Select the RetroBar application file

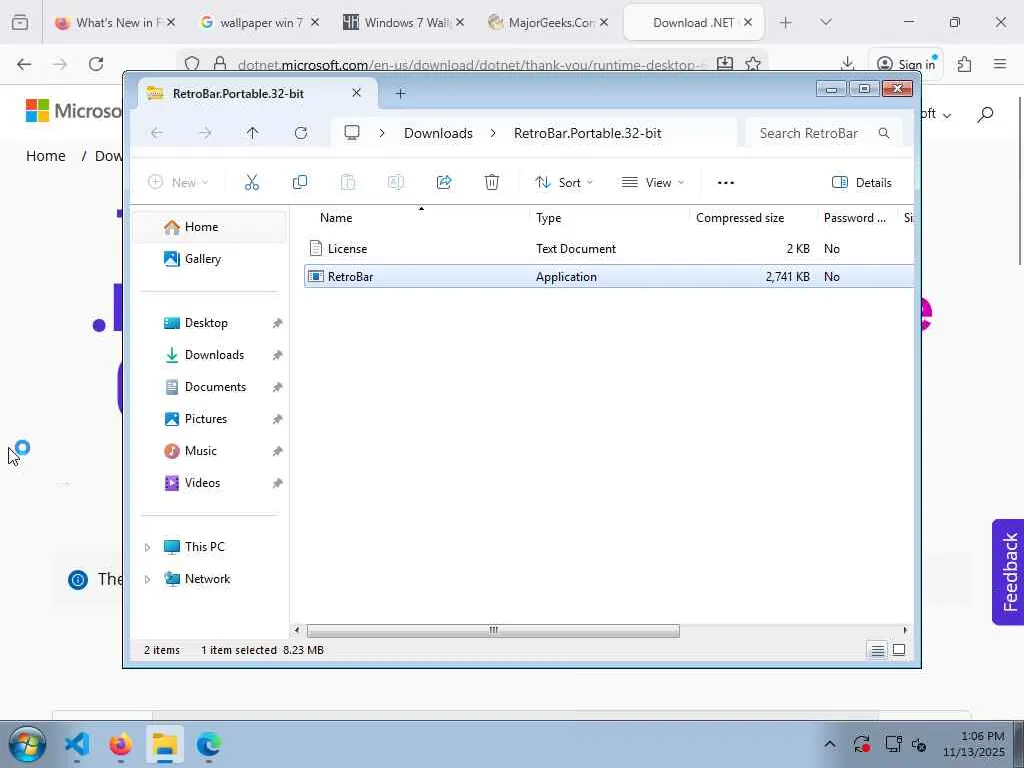tap(609, 277)
